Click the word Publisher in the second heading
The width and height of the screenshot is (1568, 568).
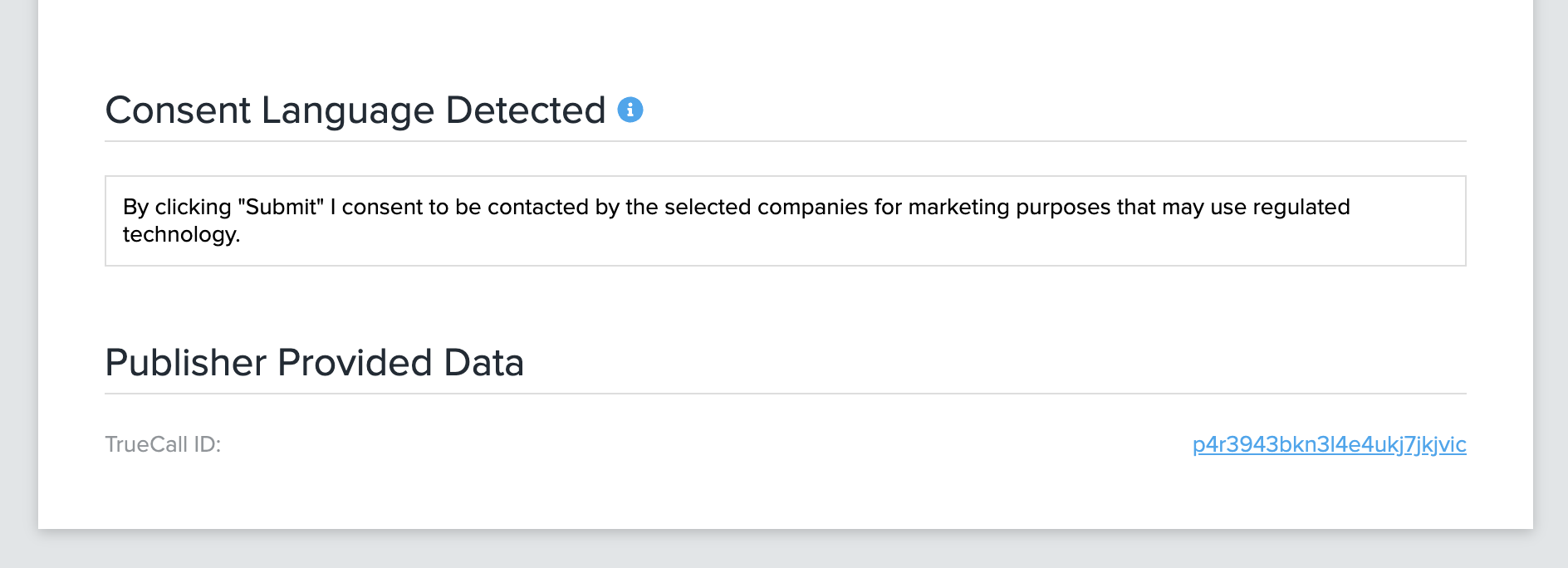(186, 363)
